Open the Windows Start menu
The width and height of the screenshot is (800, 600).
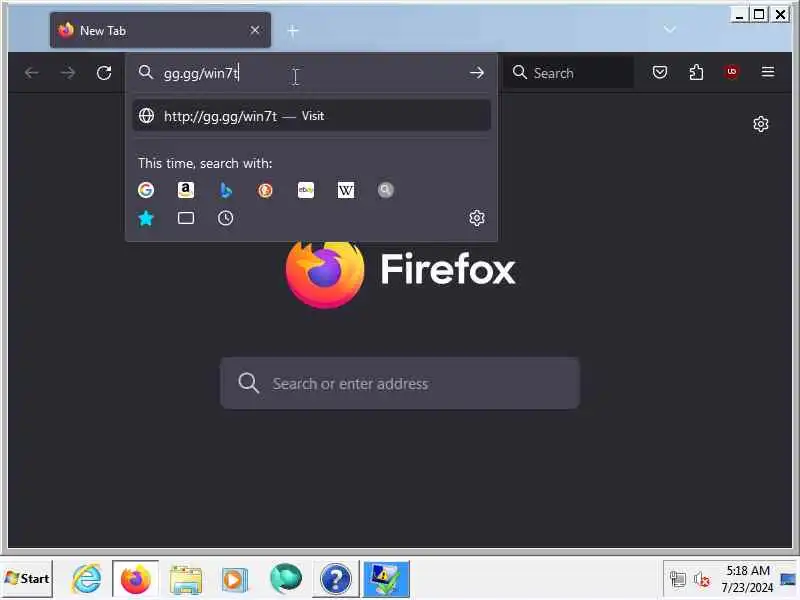pyautogui.click(x=27, y=579)
